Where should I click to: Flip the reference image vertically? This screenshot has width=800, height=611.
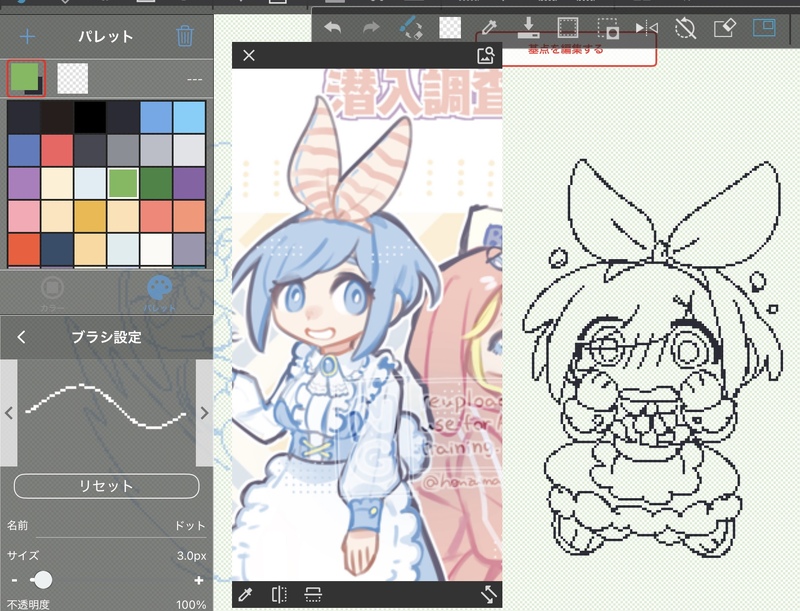pyautogui.click(x=313, y=594)
